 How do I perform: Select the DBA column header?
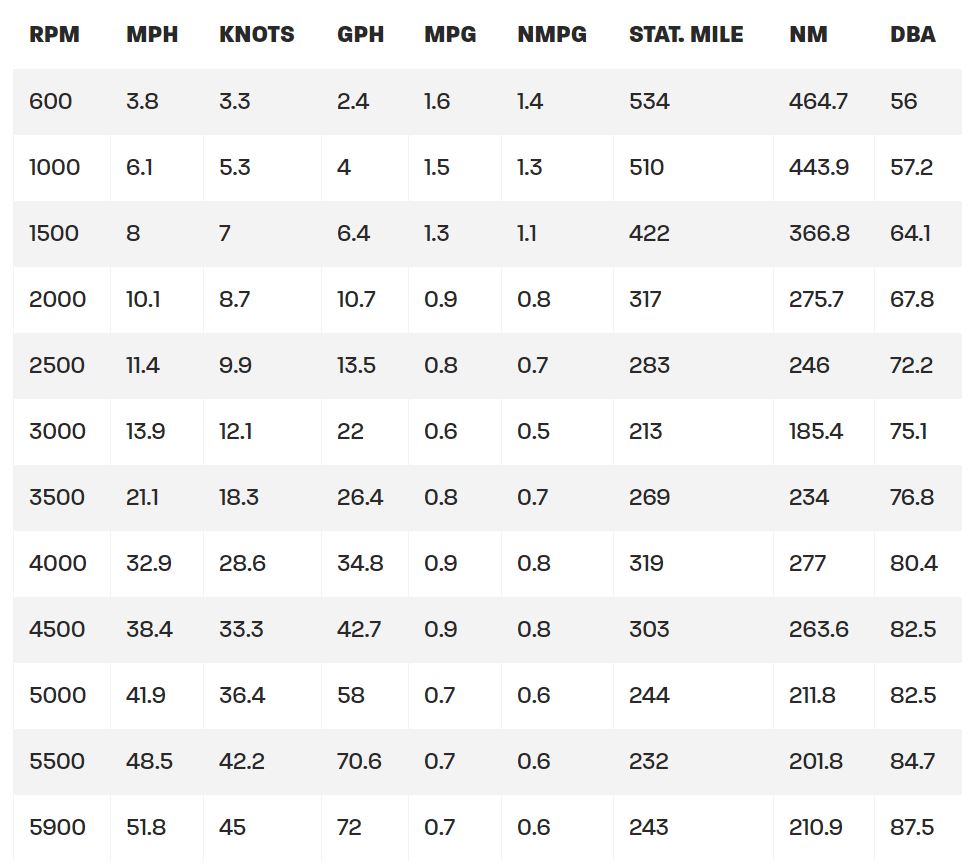[913, 35]
